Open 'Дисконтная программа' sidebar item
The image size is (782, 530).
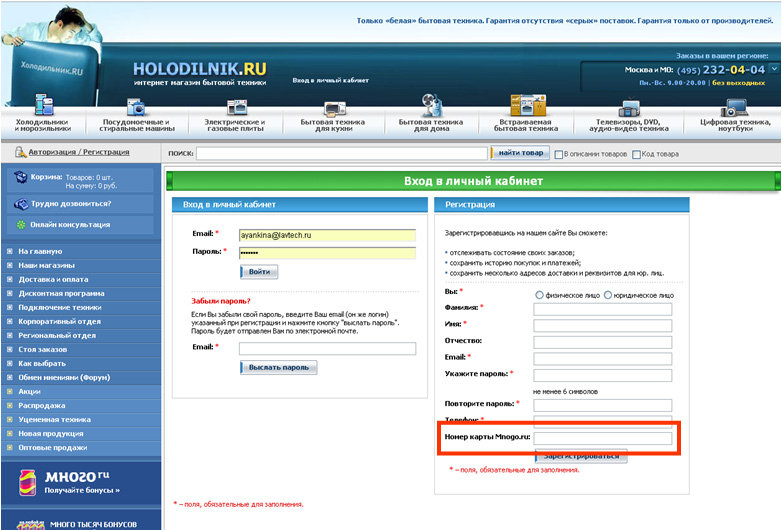click(61, 293)
